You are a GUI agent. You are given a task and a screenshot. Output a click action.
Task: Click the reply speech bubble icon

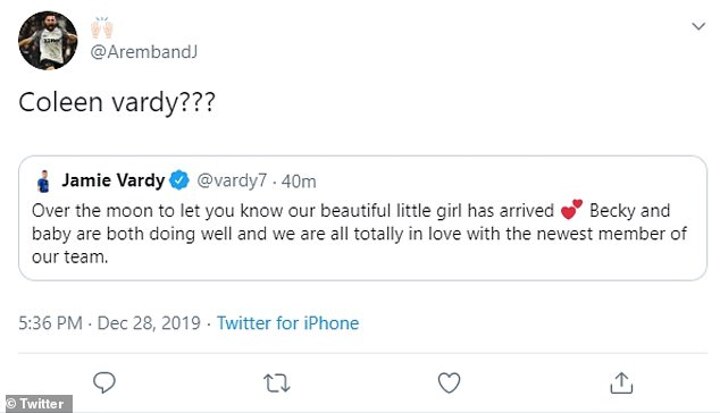(105, 381)
